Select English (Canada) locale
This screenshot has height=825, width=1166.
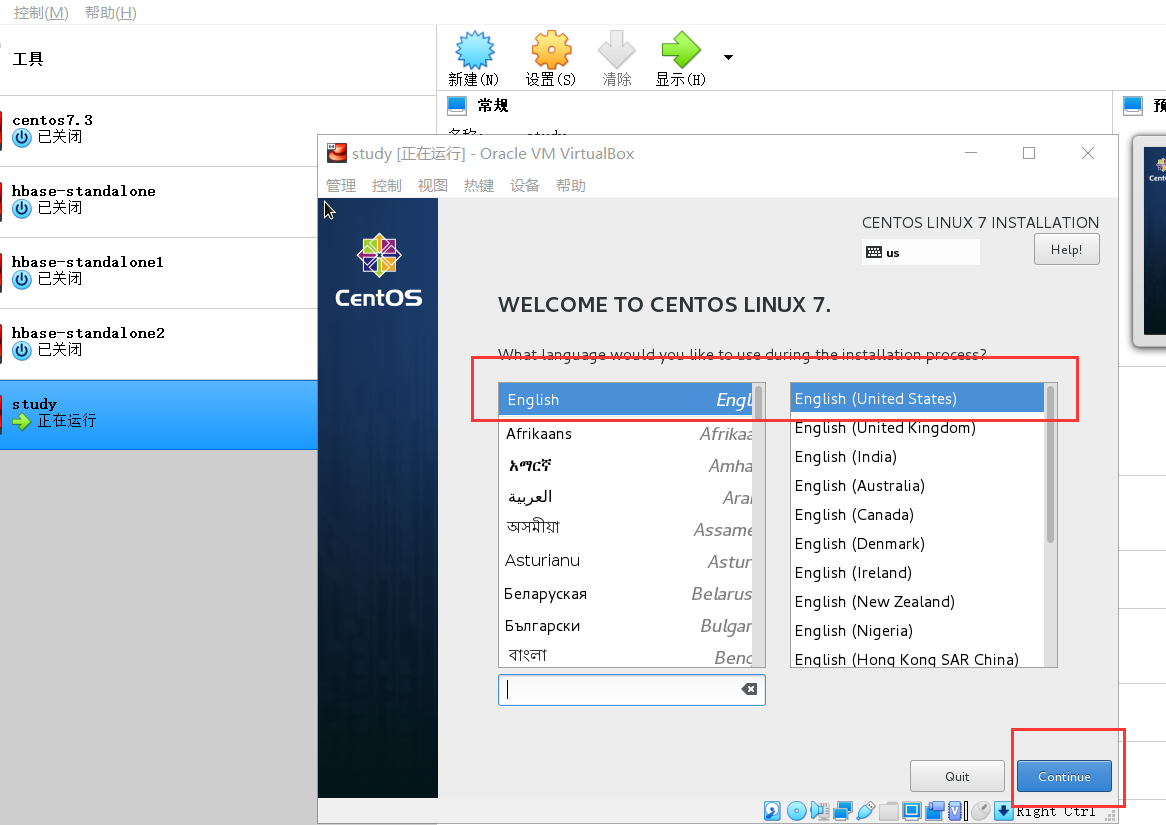(918, 515)
